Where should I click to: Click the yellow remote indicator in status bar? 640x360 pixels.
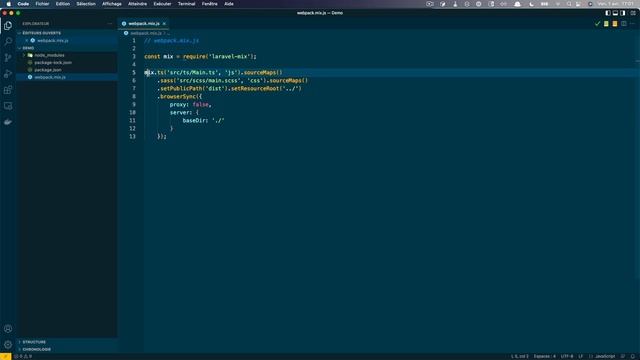point(5,356)
